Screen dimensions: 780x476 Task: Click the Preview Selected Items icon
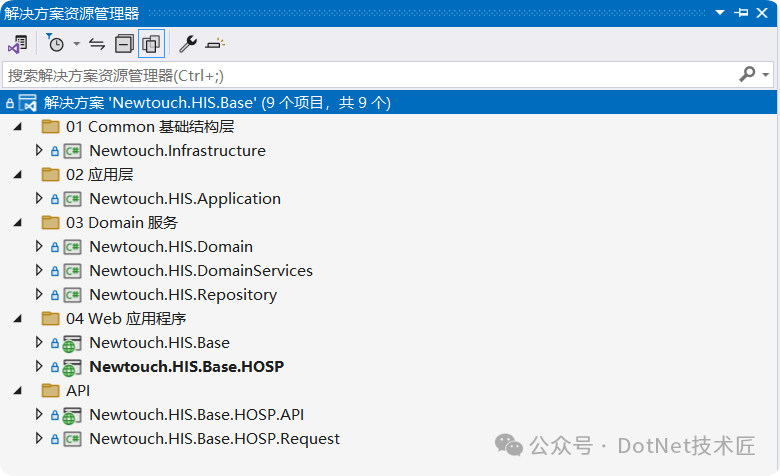[x=215, y=44]
